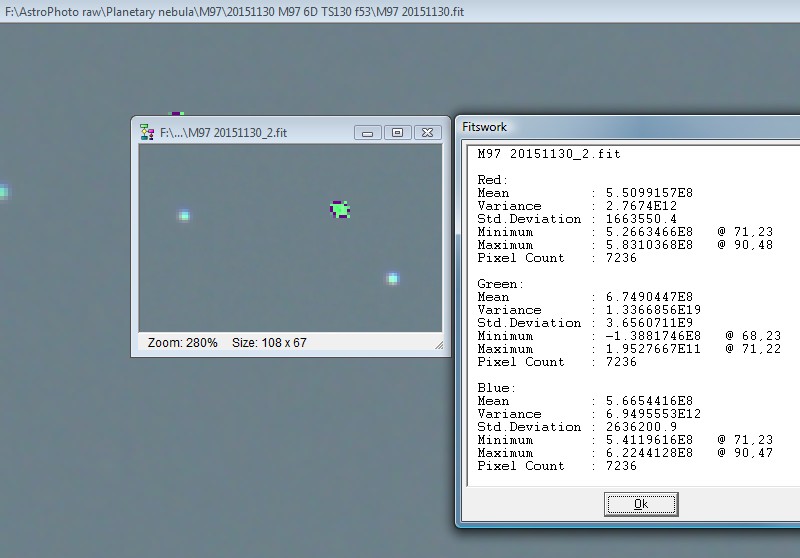Click the Green: channel heading

[x=501, y=284]
